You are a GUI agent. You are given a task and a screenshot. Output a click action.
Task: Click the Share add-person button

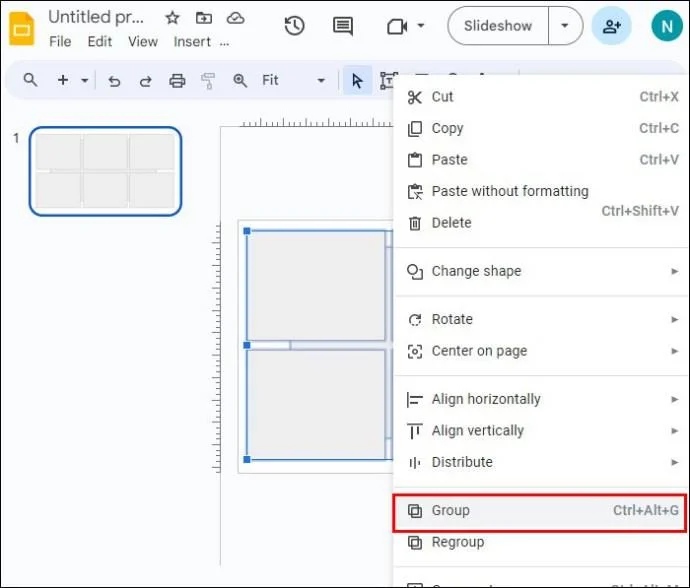point(612,26)
